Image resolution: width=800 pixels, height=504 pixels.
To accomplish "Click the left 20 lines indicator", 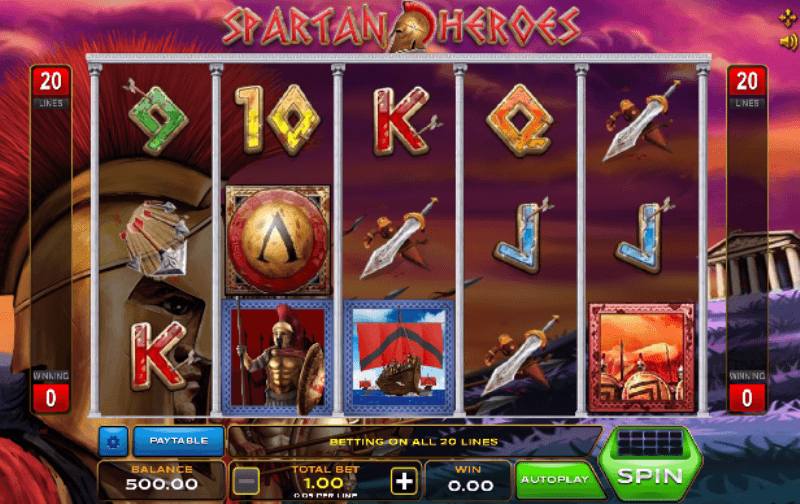I will (x=51, y=87).
